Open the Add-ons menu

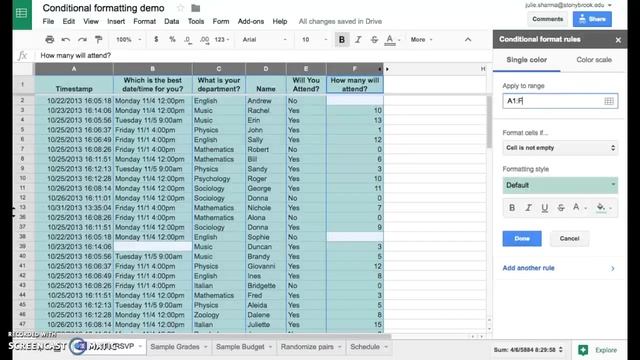point(251,21)
